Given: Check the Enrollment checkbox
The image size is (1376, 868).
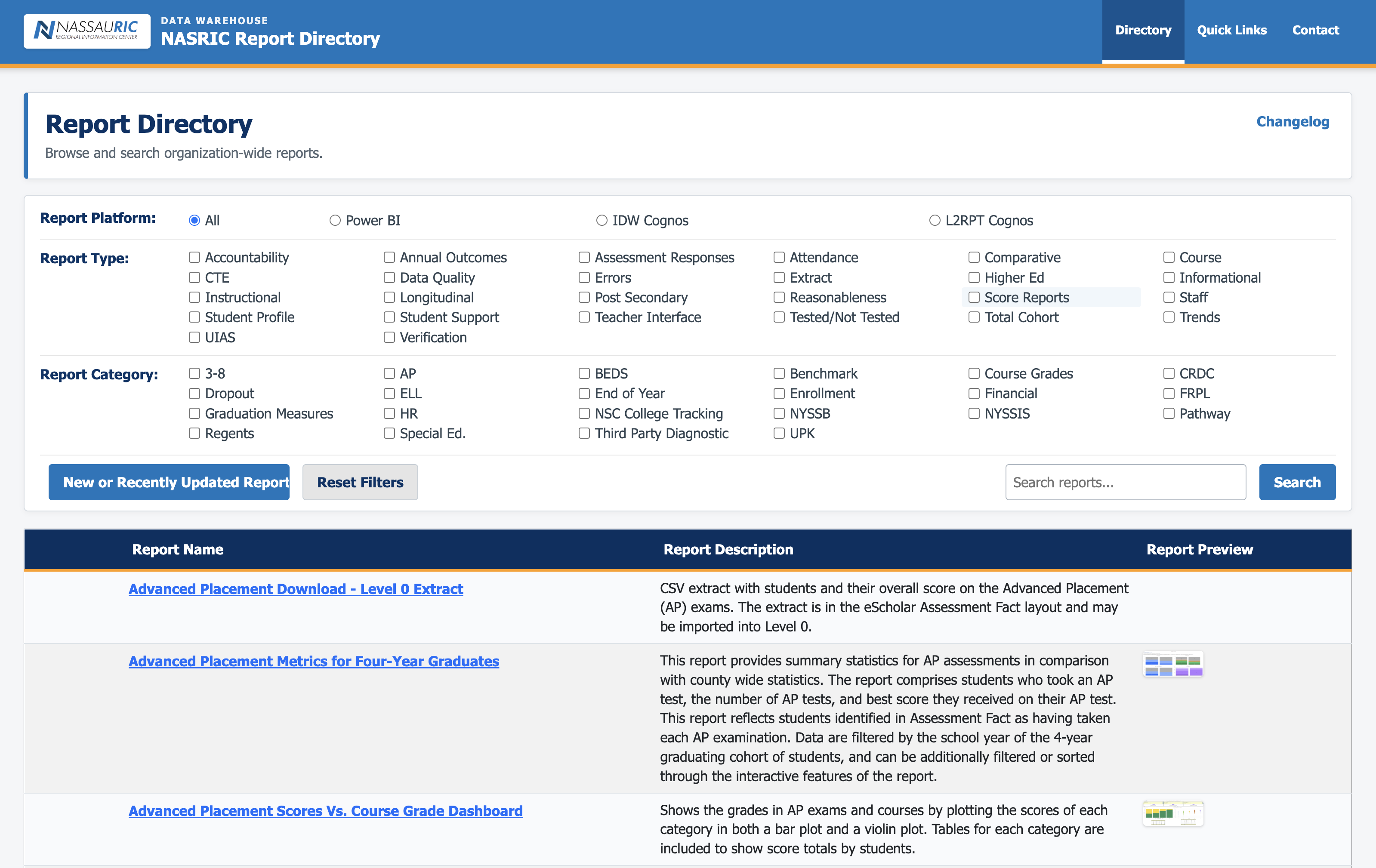Looking at the screenshot, I should [779, 394].
